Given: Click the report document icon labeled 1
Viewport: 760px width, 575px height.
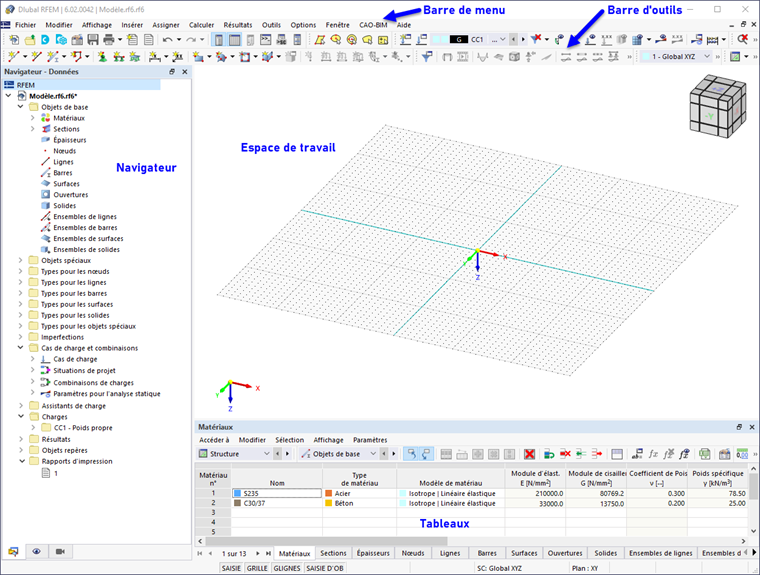Looking at the screenshot, I should click(46, 473).
